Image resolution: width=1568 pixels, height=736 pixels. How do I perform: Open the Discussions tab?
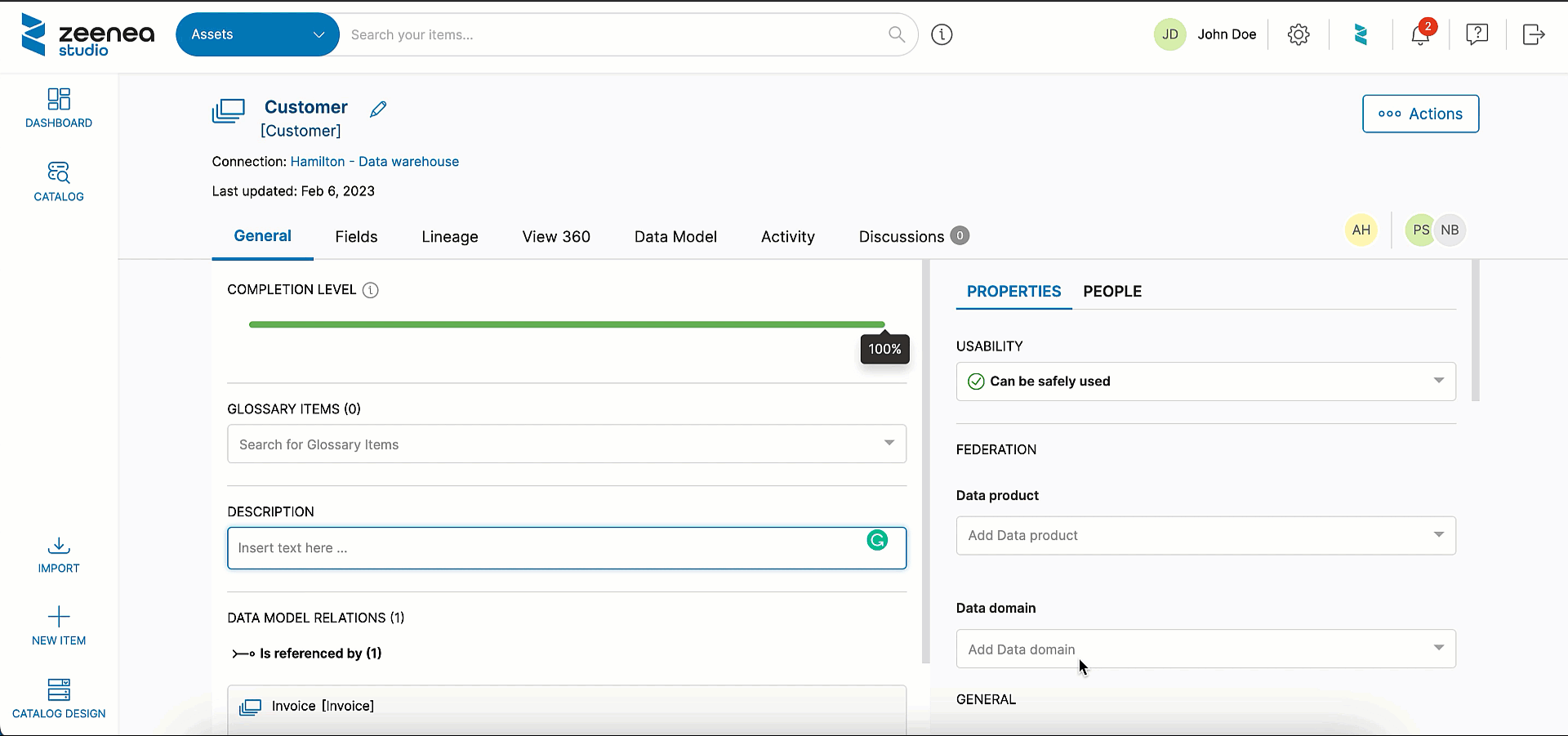click(901, 236)
